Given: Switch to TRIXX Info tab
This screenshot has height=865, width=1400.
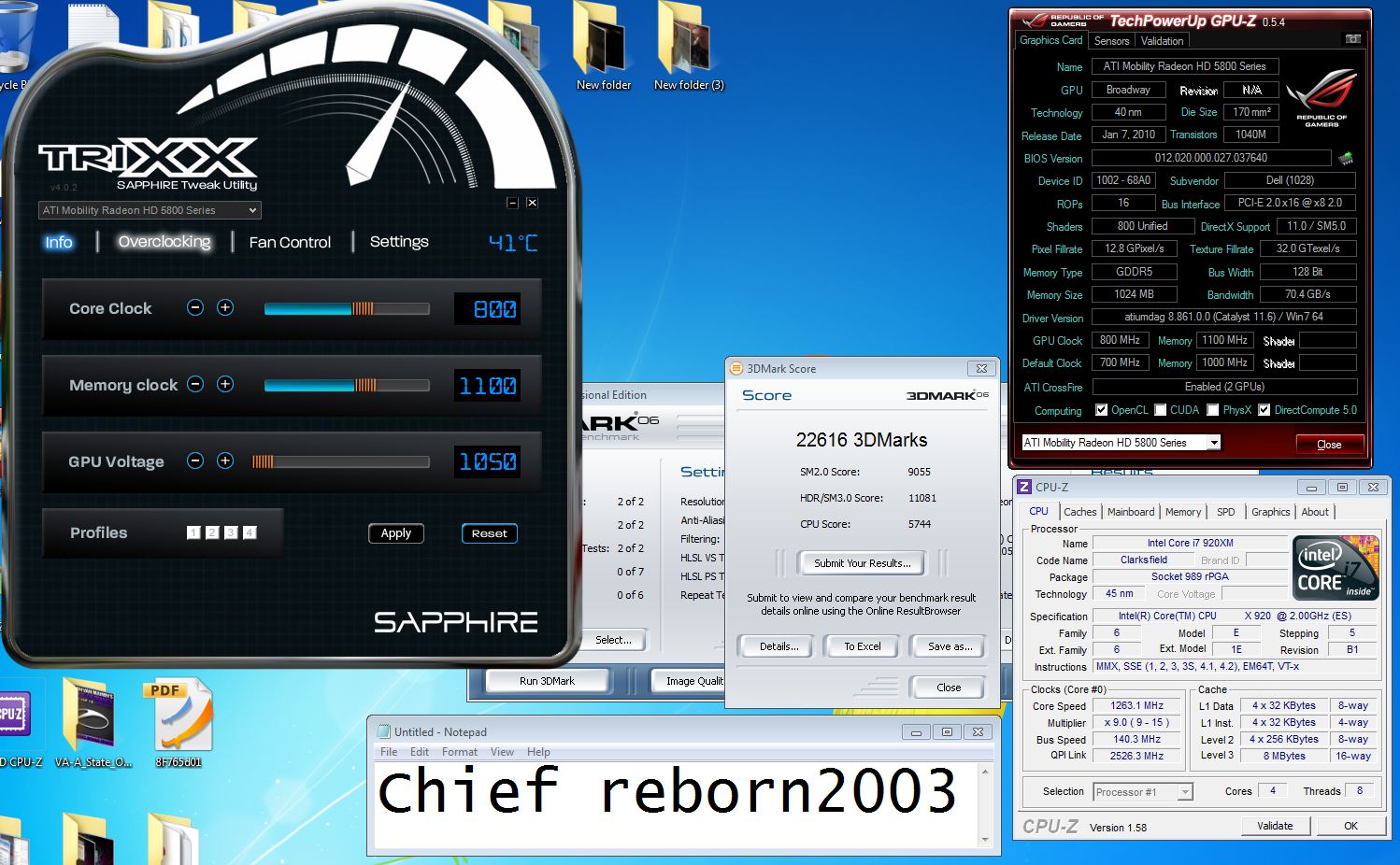Looking at the screenshot, I should pyautogui.click(x=59, y=242).
